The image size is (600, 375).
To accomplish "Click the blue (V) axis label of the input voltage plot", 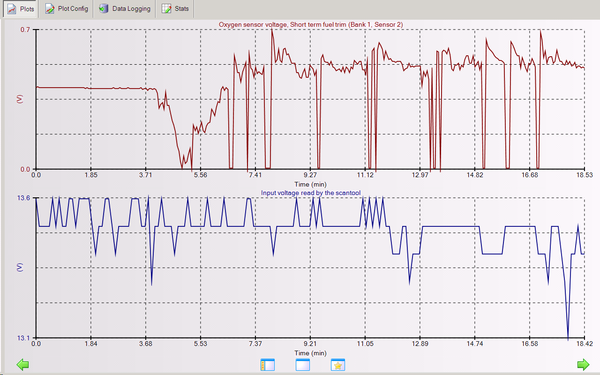I will coord(20,267).
